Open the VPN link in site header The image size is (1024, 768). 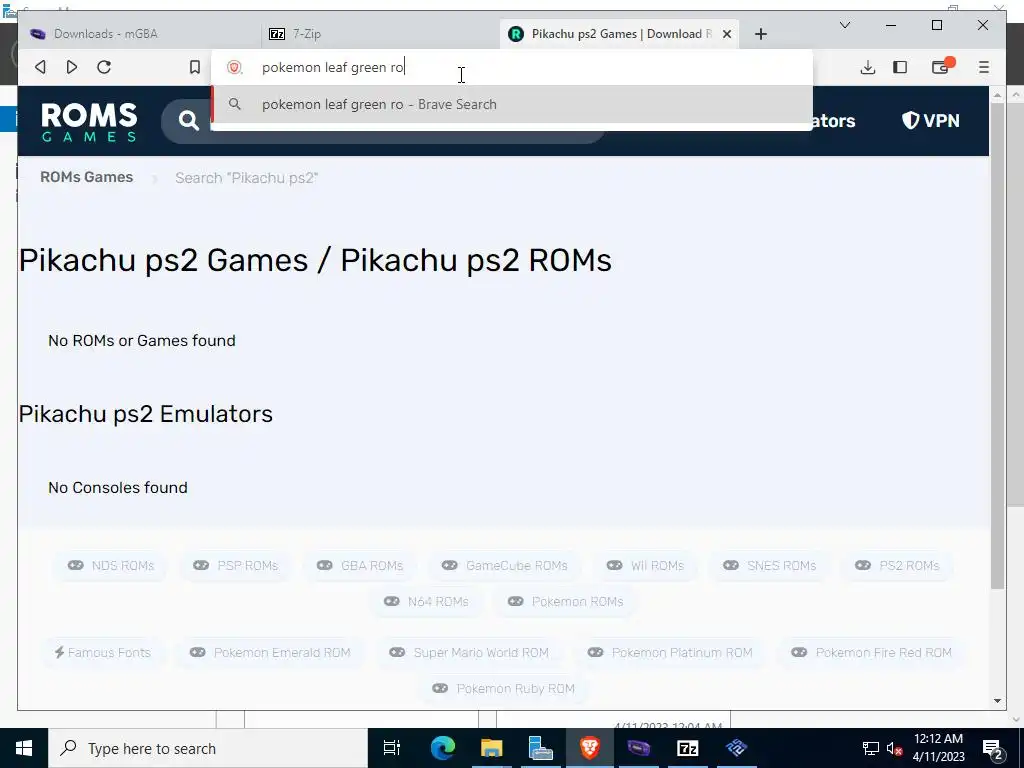click(931, 120)
